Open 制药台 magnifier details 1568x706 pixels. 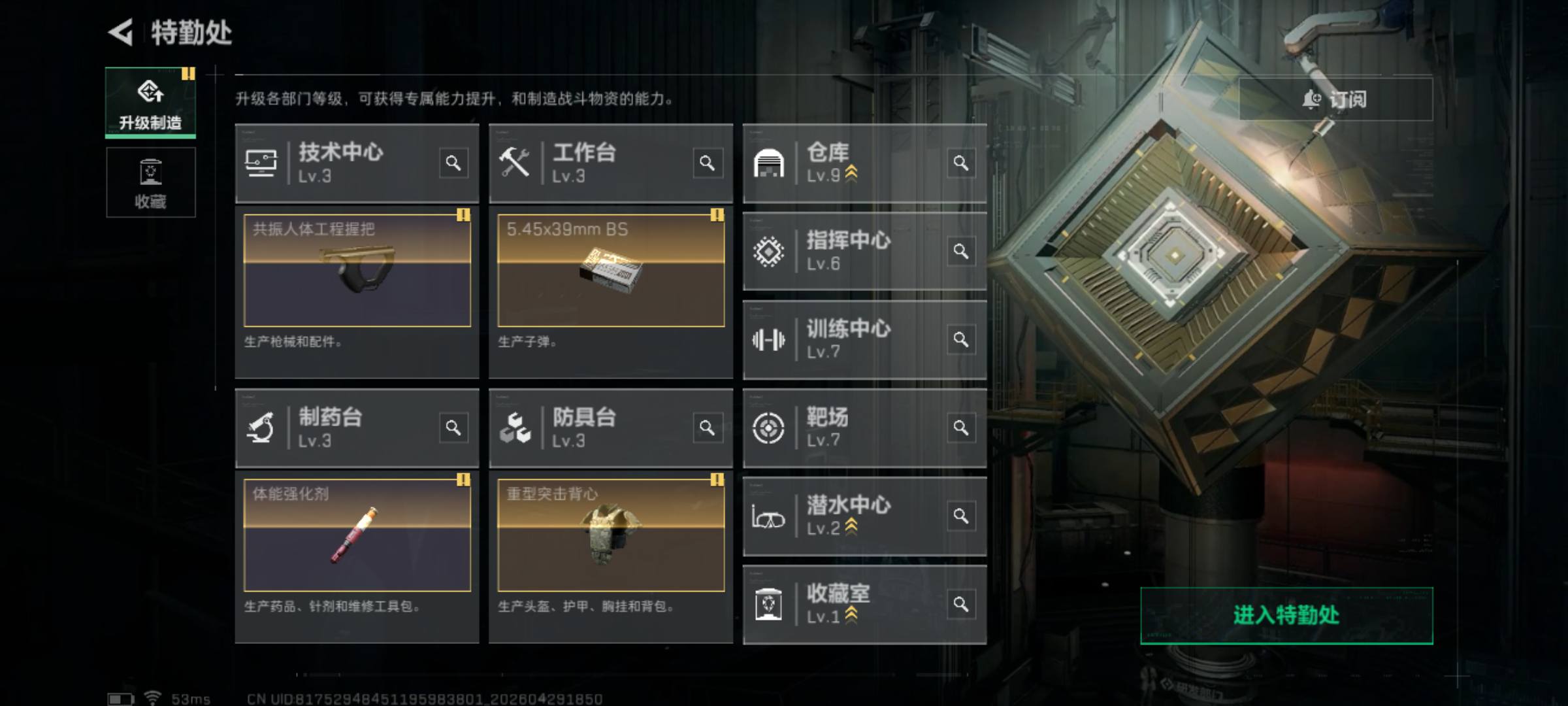click(453, 428)
